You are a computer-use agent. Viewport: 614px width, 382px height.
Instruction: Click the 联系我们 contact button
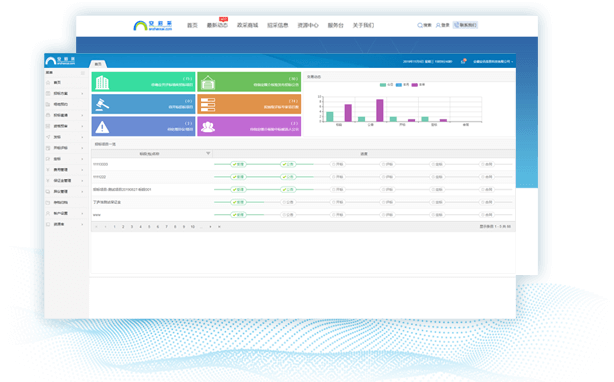click(x=465, y=25)
